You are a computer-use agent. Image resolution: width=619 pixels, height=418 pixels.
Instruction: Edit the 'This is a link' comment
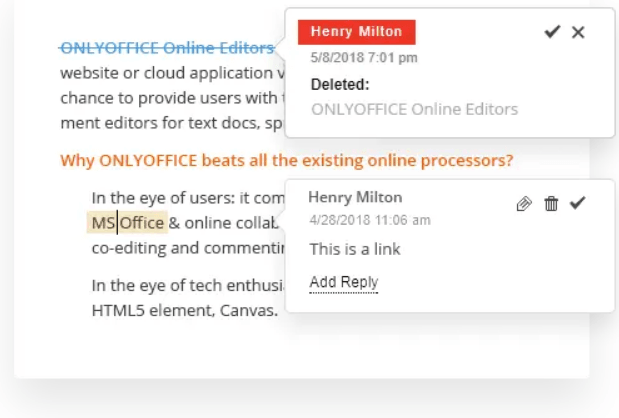tap(524, 204)
